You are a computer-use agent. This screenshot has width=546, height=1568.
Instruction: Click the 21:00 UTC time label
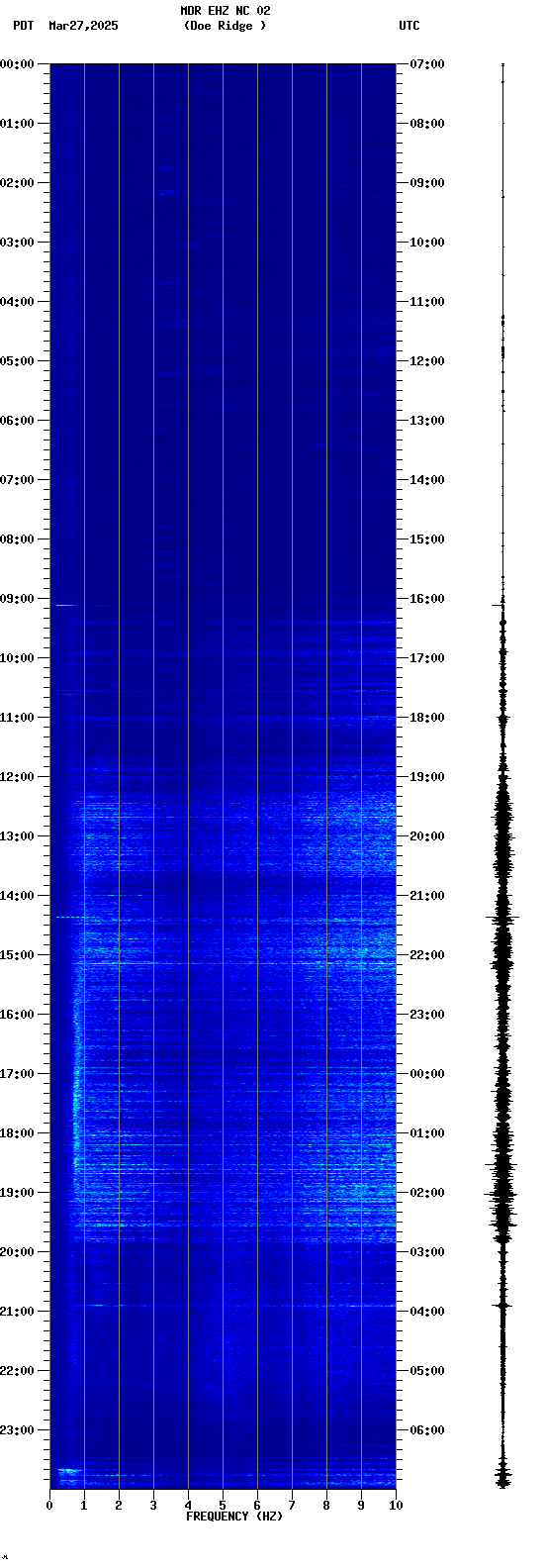click(427, 896)
